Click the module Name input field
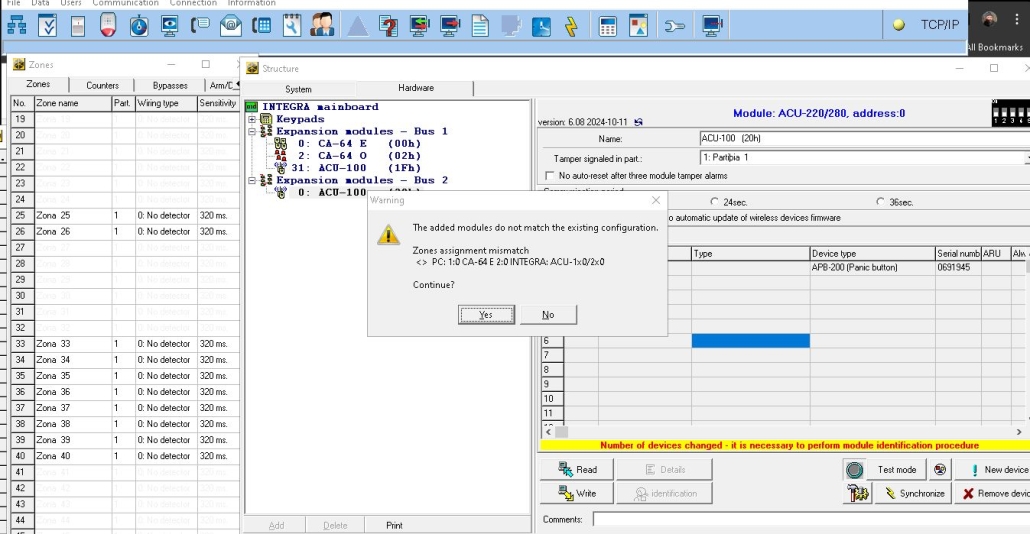The width and height of the screenshot is (1030, 534). point(860,139)
